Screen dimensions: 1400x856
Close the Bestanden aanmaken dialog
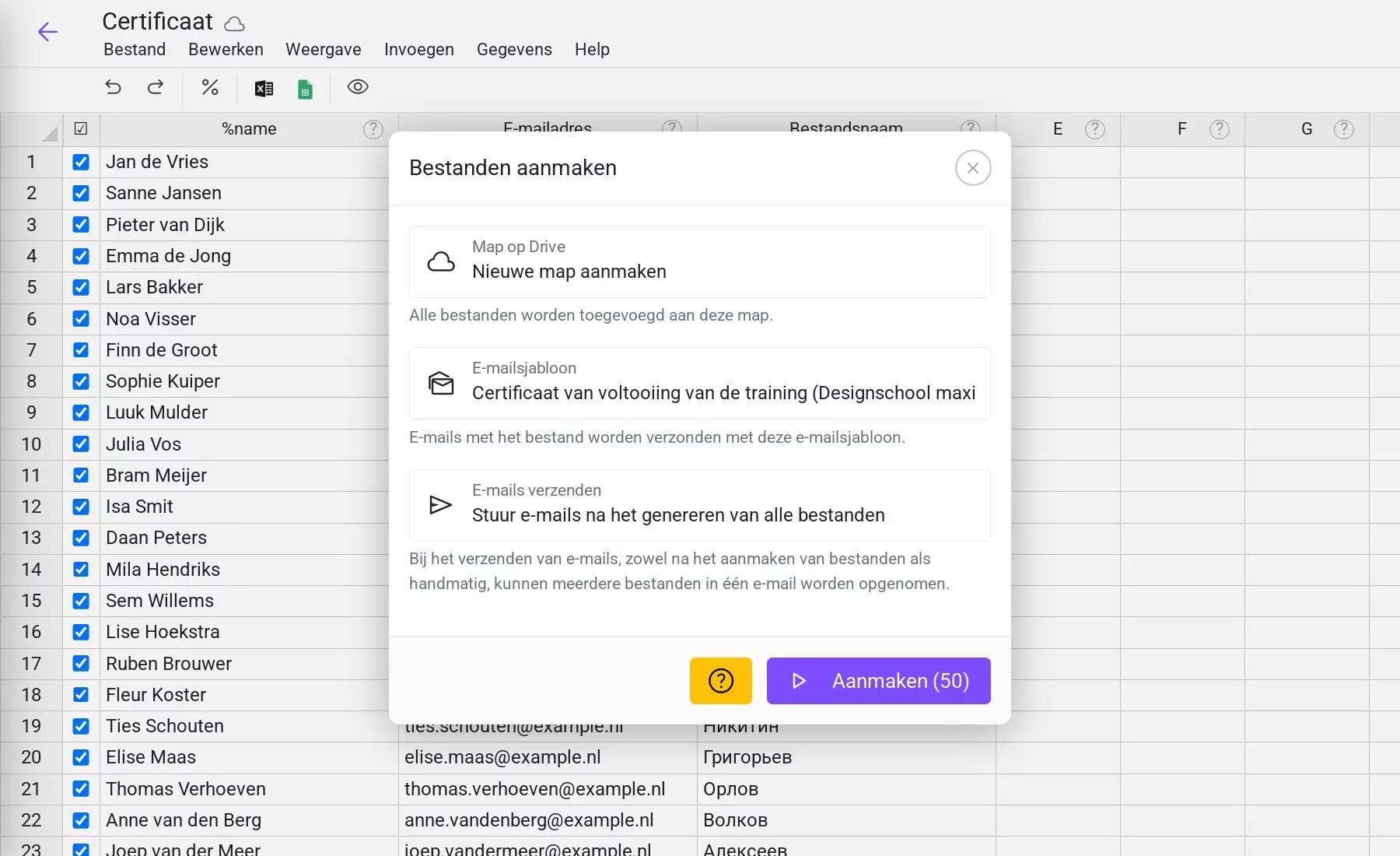point(973,168)
